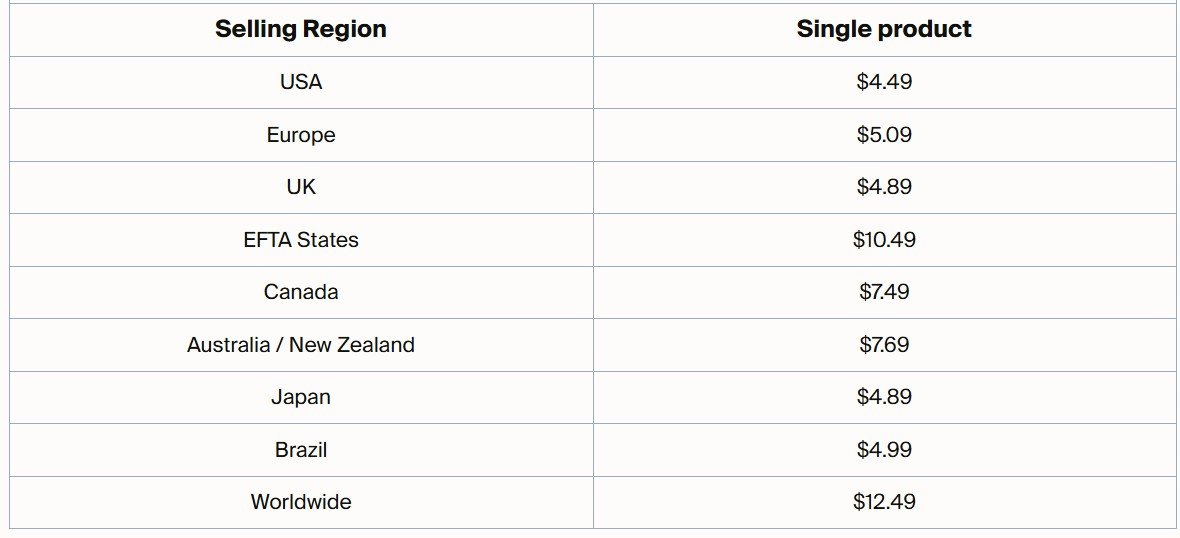Viewport: 1180px width, 538px height.
Task: Select the Australia / New Zealand cell
Action: pos(300,345)
